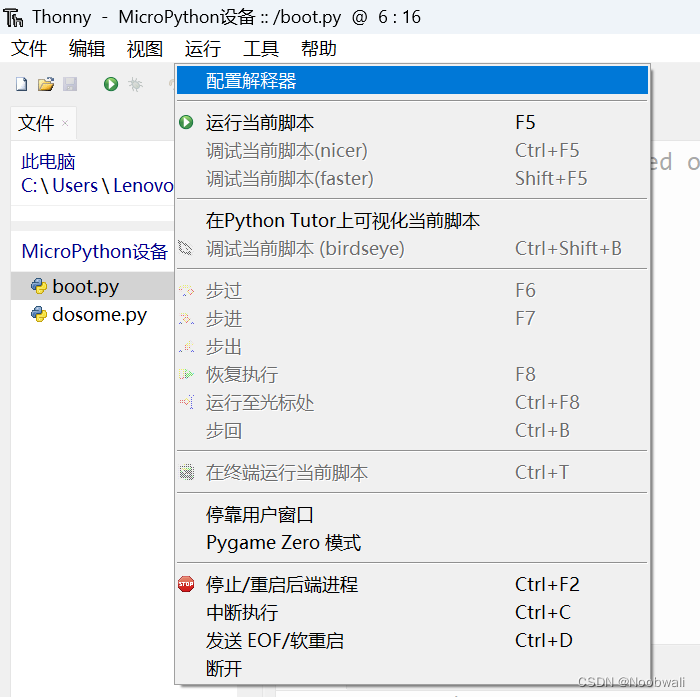Click the Thonny app icon in title bar
The width and height of the screenshot is (700, 697).
pyautogui.click(x=13, y=17)
